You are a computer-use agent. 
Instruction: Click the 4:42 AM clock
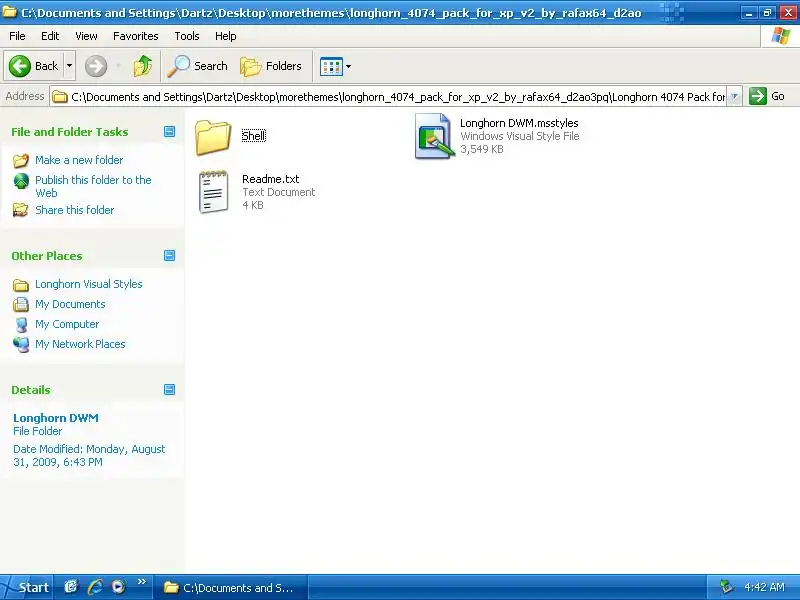(764, 587)
